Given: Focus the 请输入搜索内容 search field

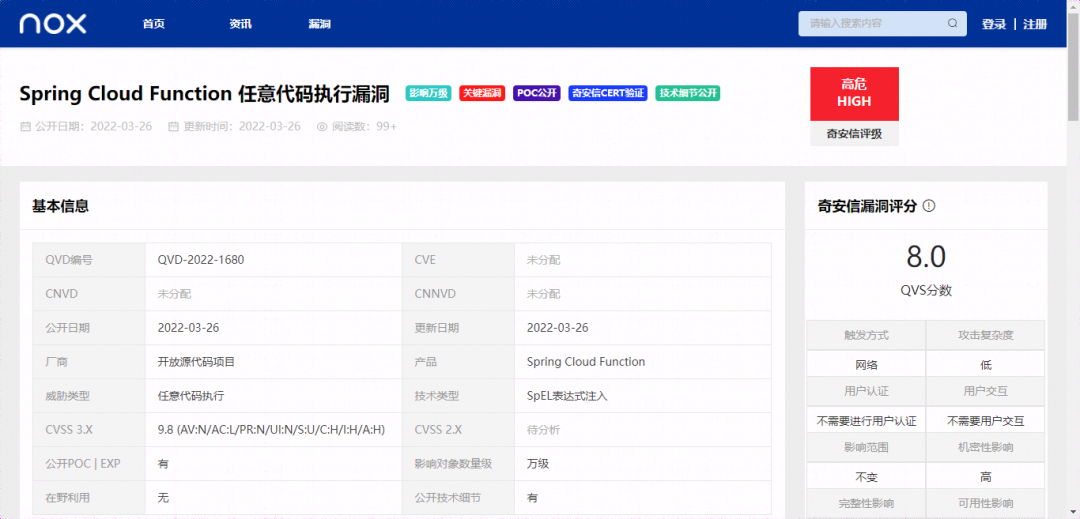Looking at the screenshot, I should click(x=882, y=23).
